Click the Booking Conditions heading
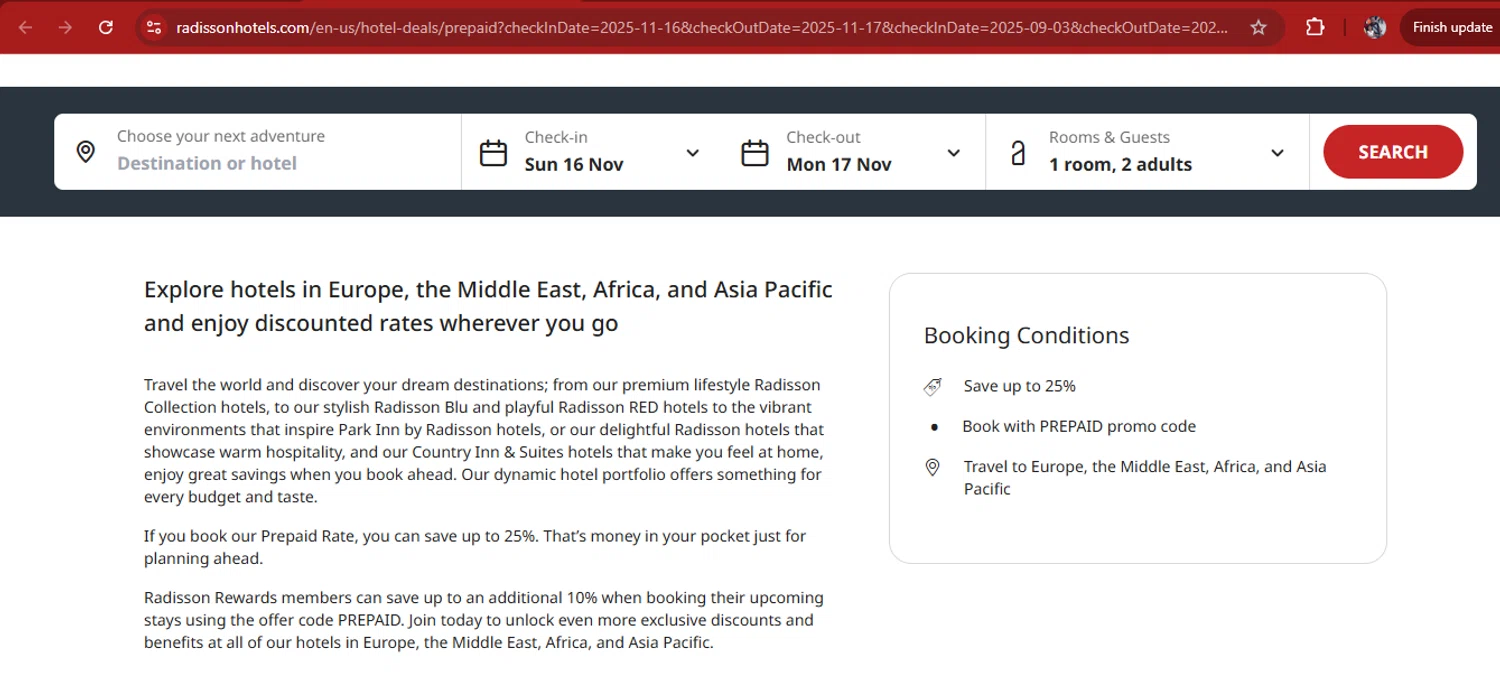1500x678 pixels. [x=1026, y=336]
